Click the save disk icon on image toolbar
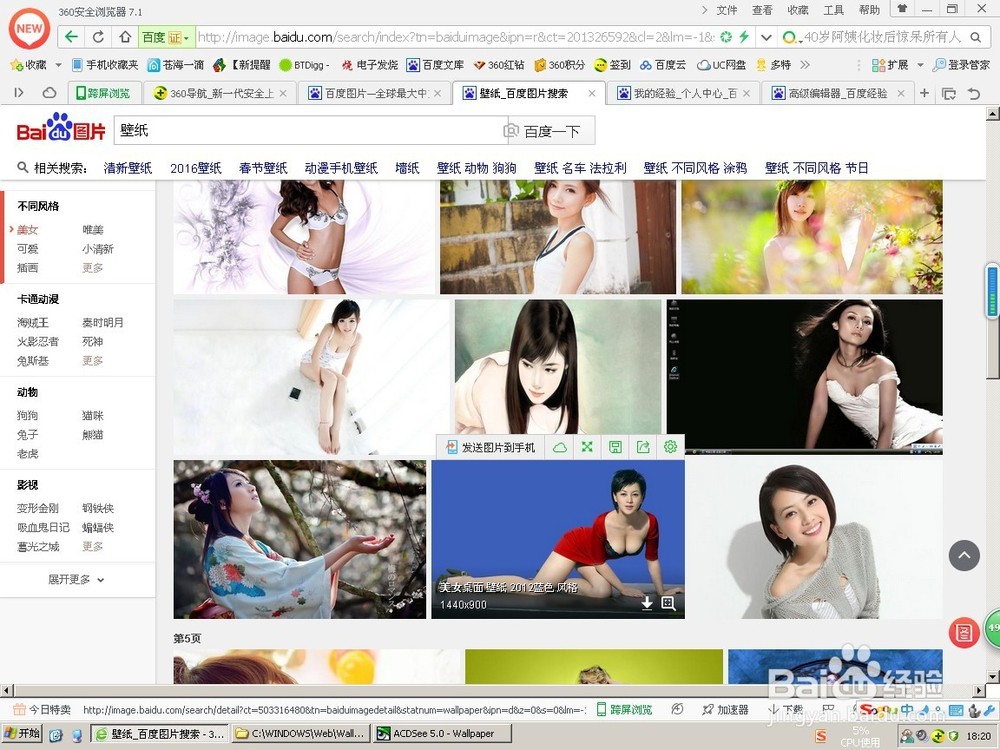Image resolution: width=1000 pixels, height=750 pixels. [x=615, y=447]
